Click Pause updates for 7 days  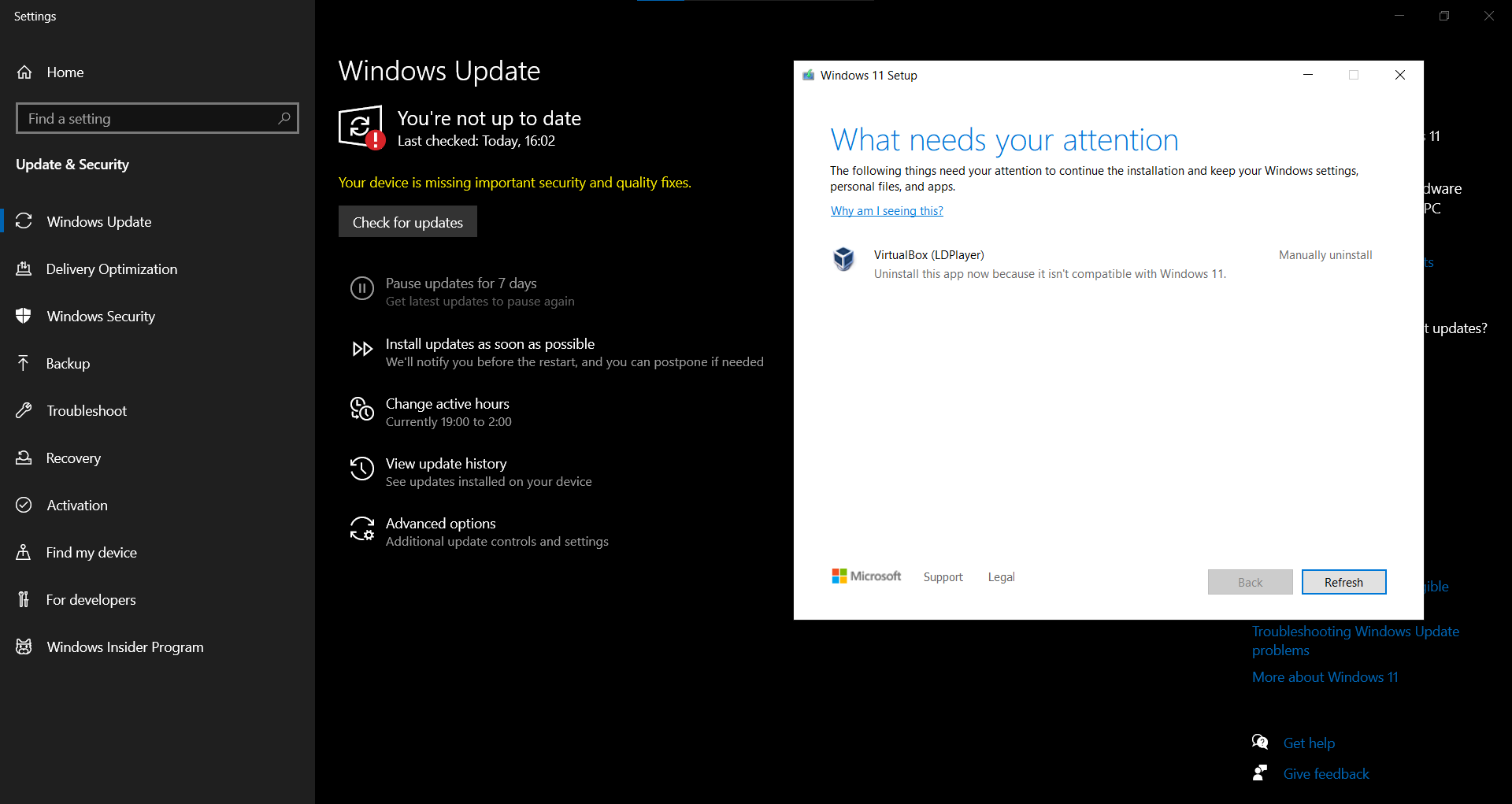tap(462, 291)
